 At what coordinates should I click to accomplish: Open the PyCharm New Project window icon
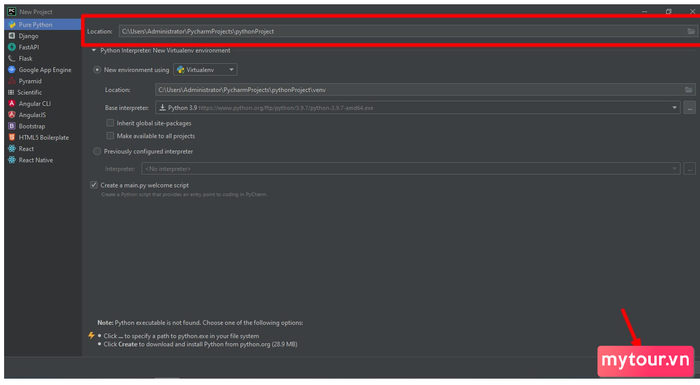coord(12,12)
